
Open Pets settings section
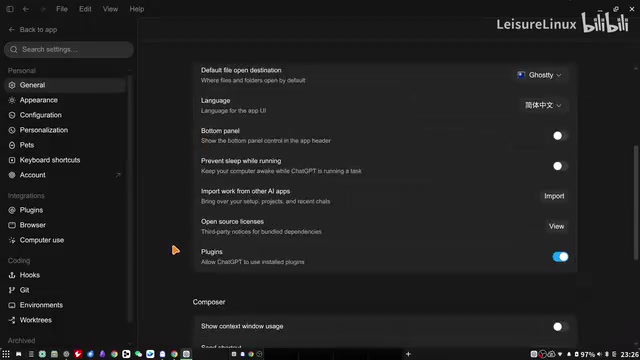coord(27,145)
